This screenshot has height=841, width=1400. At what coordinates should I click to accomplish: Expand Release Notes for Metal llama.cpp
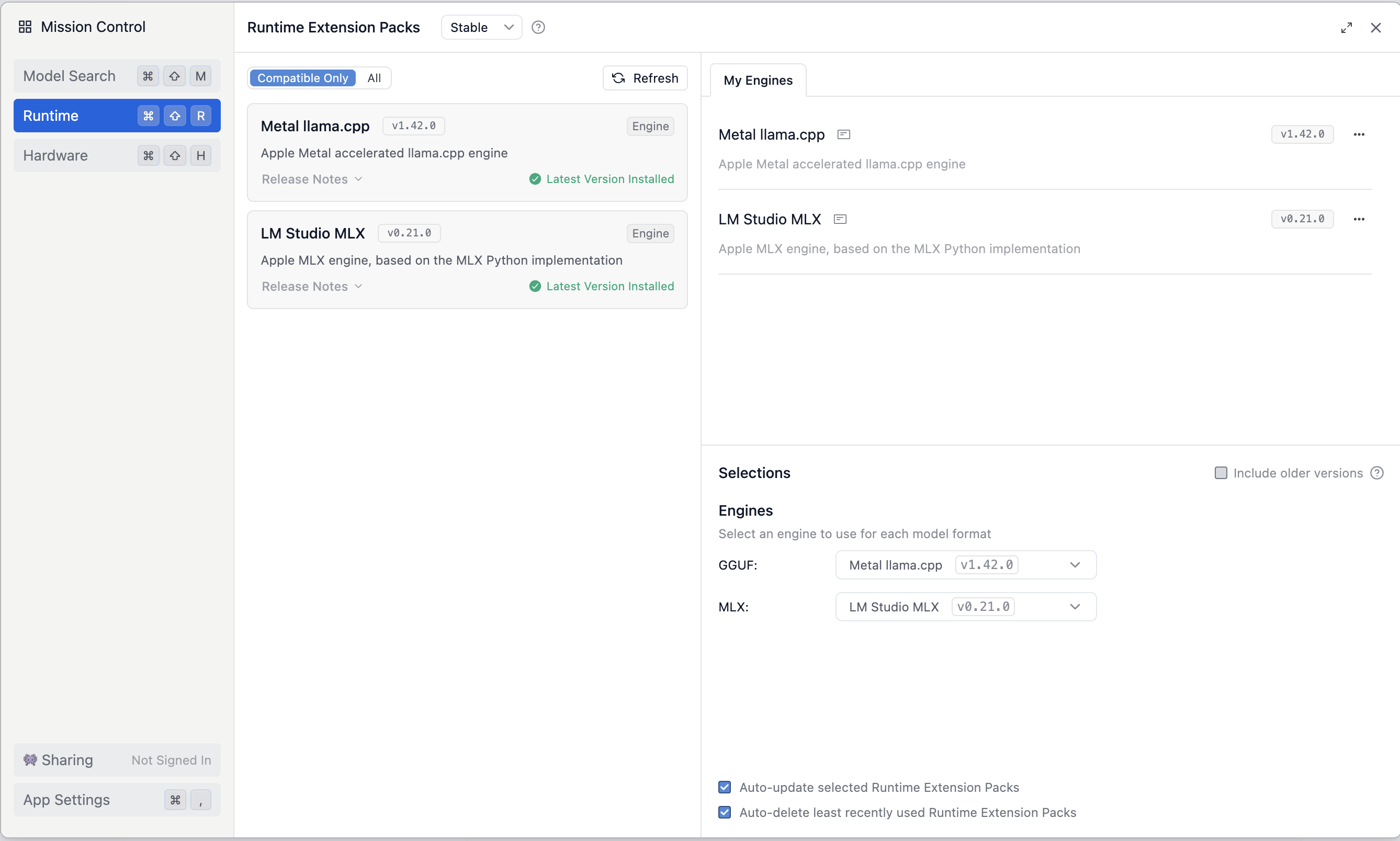(312, 179)
